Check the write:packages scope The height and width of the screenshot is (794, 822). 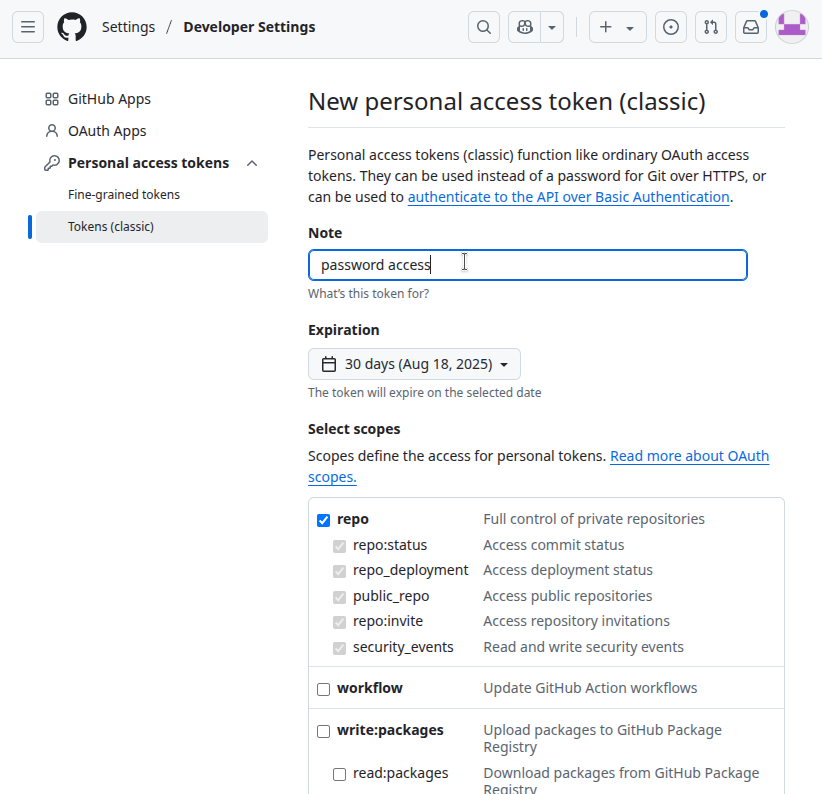coord(323,731)
